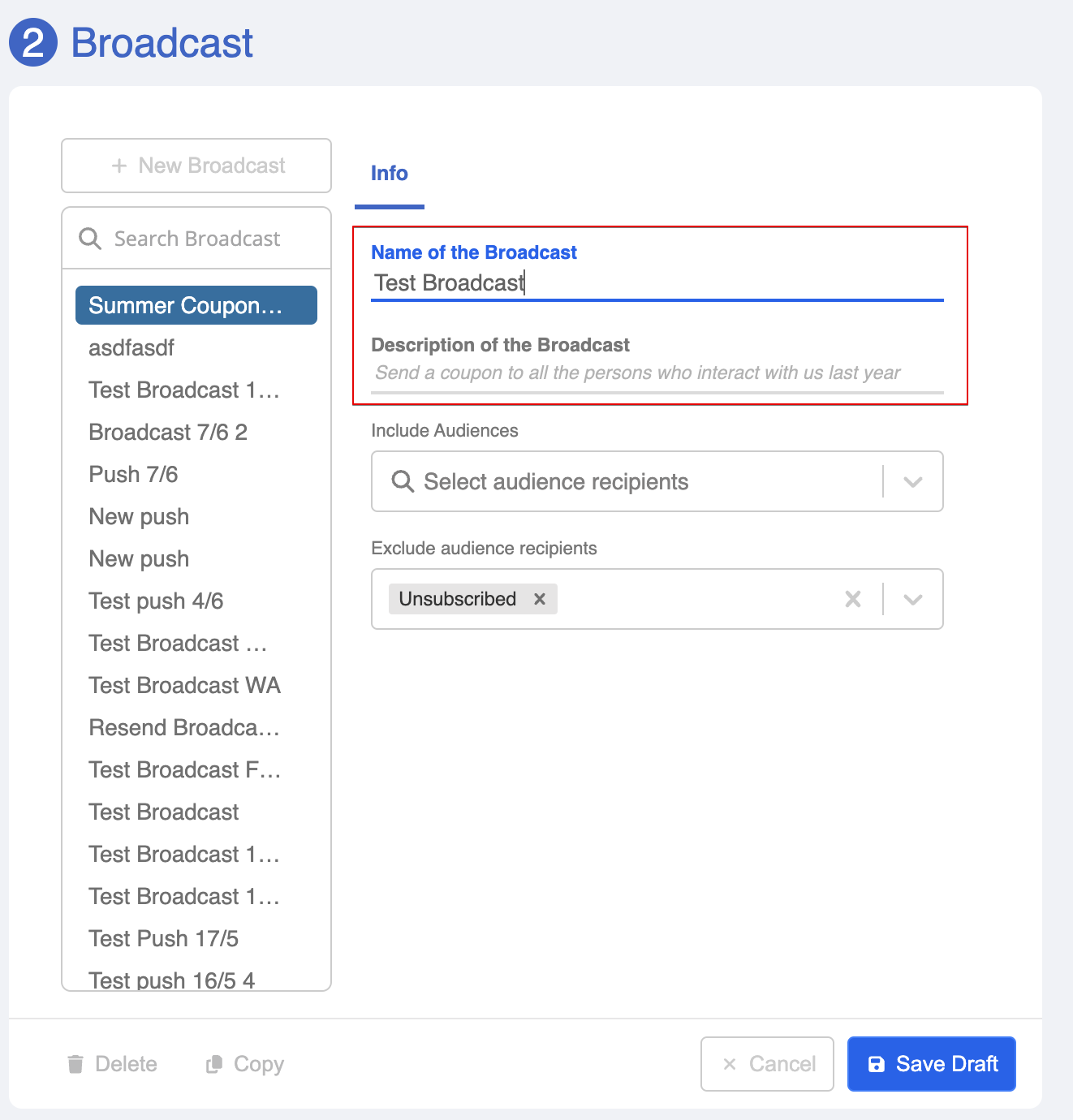Select the asdfasdf broadcast

click(131, 347)
